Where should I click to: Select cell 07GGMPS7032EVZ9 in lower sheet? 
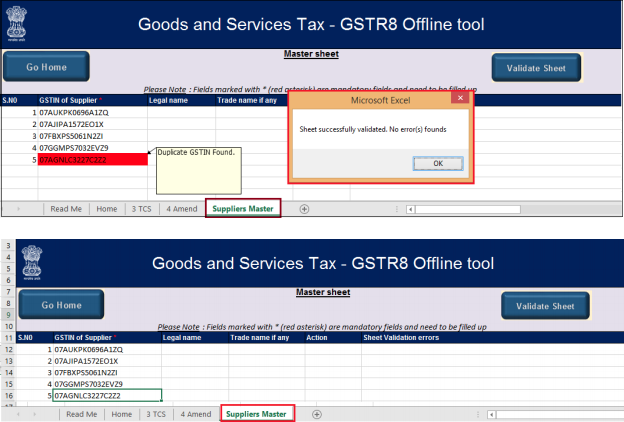[x=107, y=384]
